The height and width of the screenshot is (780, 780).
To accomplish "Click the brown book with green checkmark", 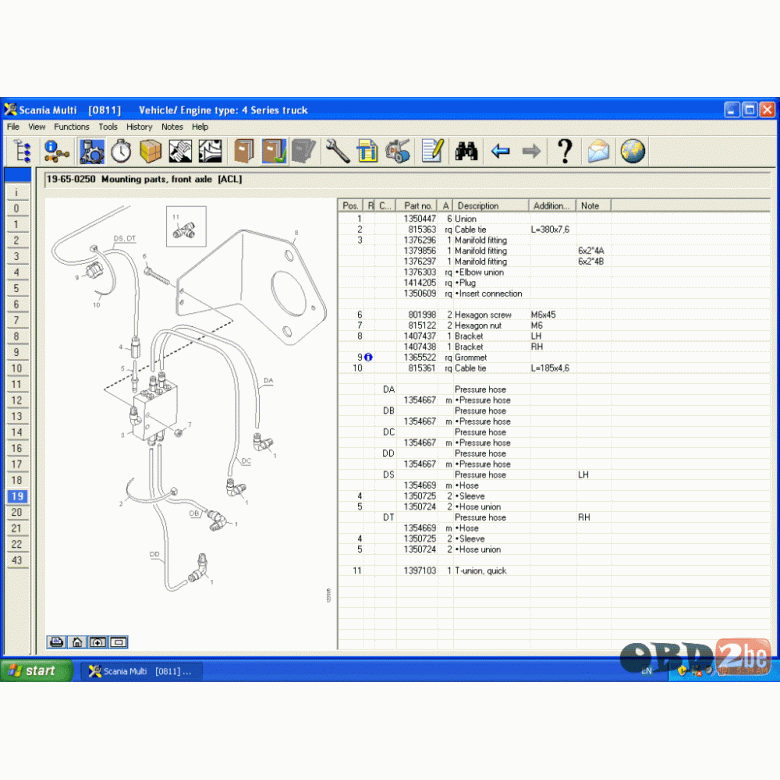I will pyautogui.click(x=274, y=151).
